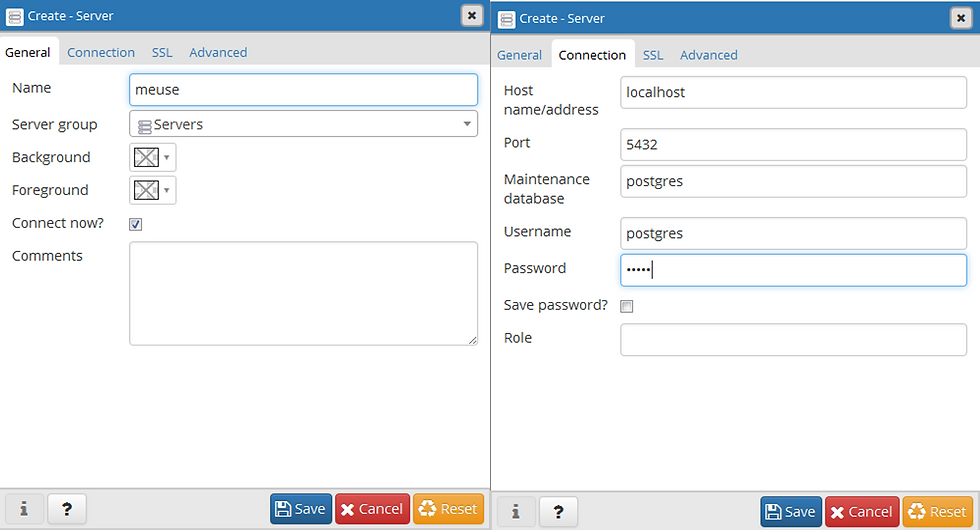Open the Background color picker dropdown

(152, 157)
